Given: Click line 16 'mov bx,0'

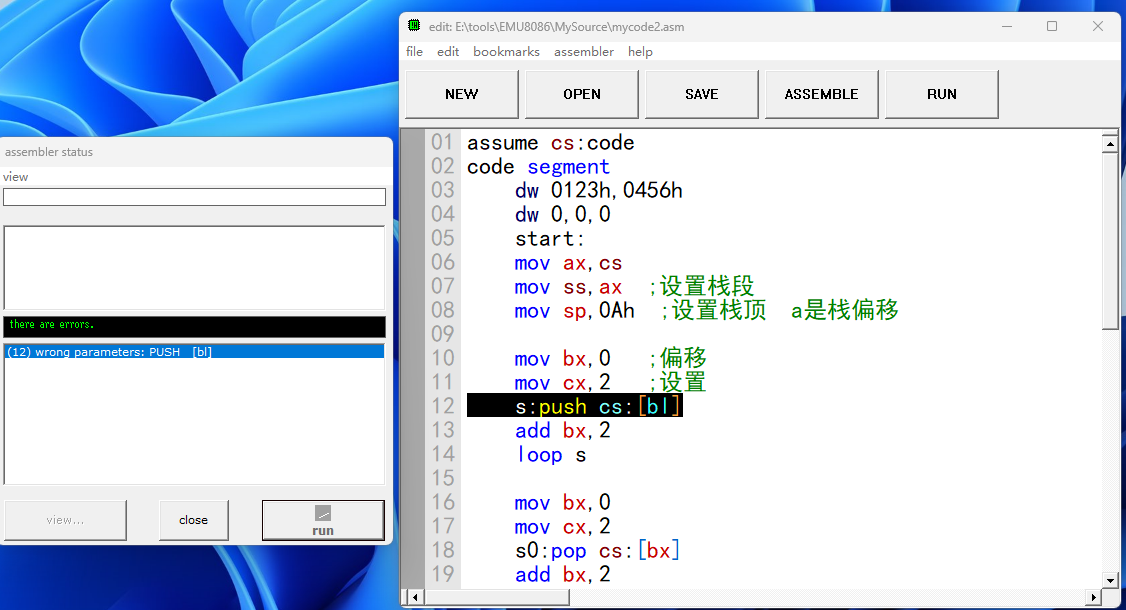Looking at the screenshot, I should (563, 503).
